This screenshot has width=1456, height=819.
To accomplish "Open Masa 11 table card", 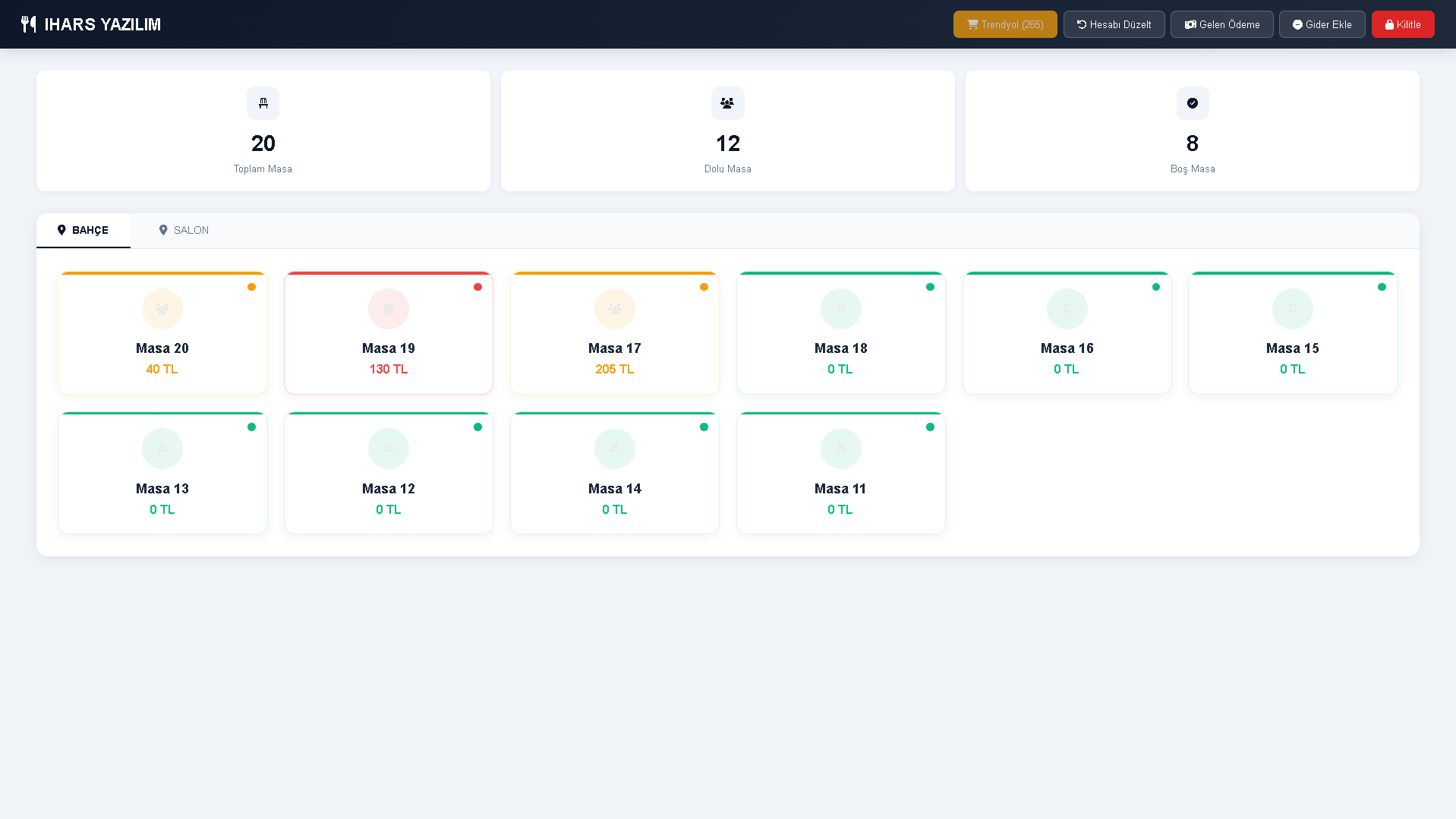I will click(840, 474).
